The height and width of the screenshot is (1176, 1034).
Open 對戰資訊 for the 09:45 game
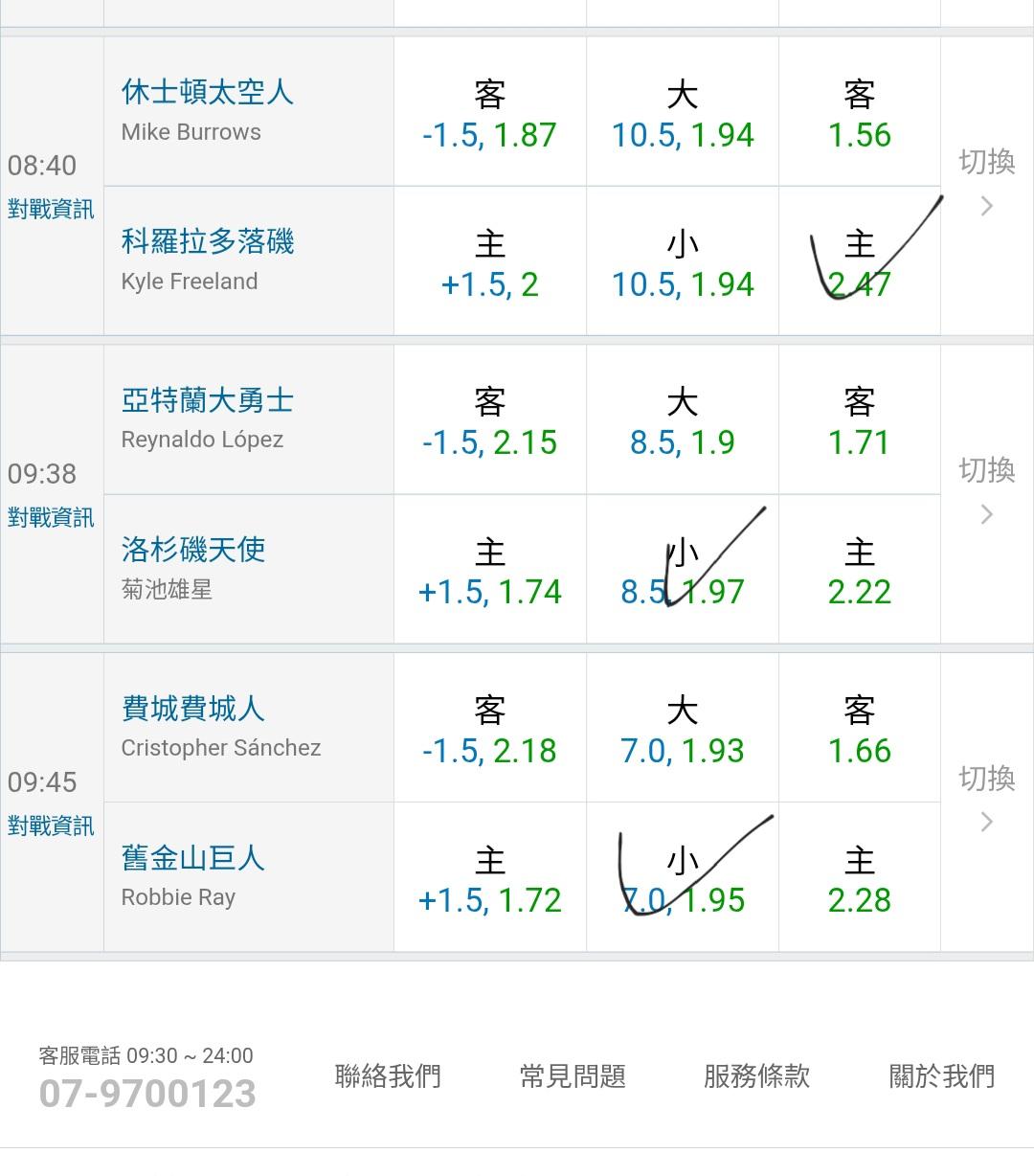click(x=51, y=825)
